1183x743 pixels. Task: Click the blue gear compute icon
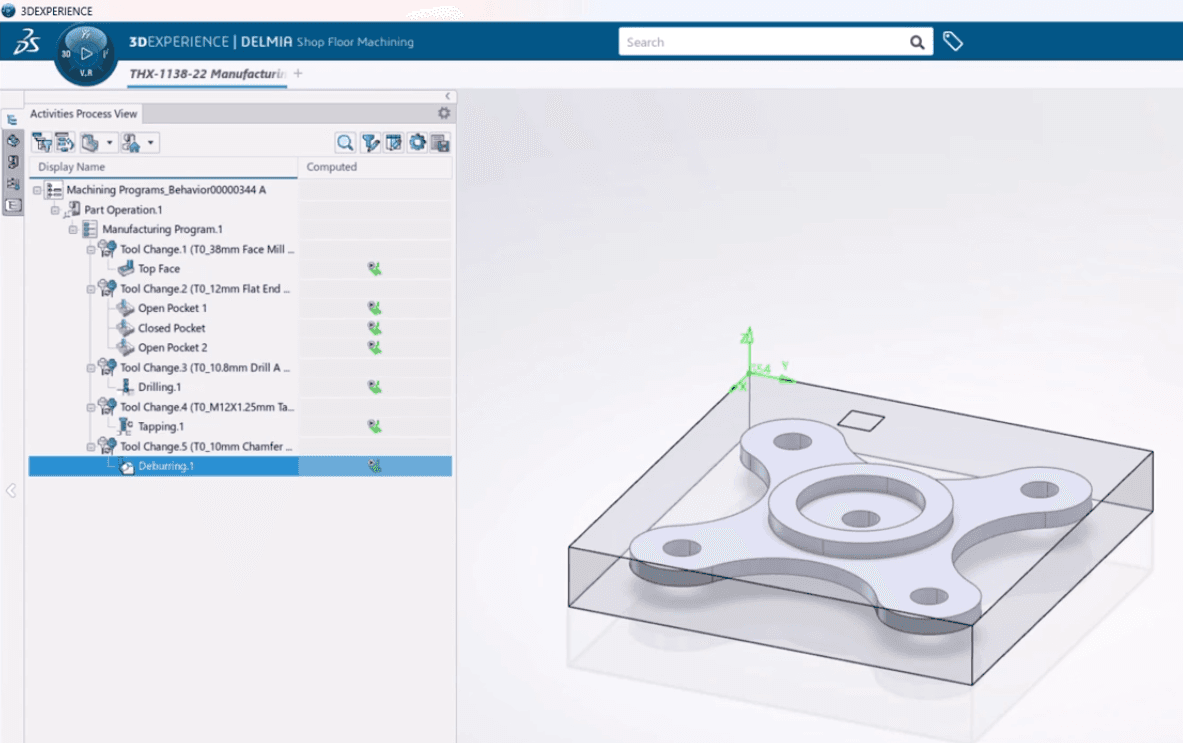pos(417,142)
